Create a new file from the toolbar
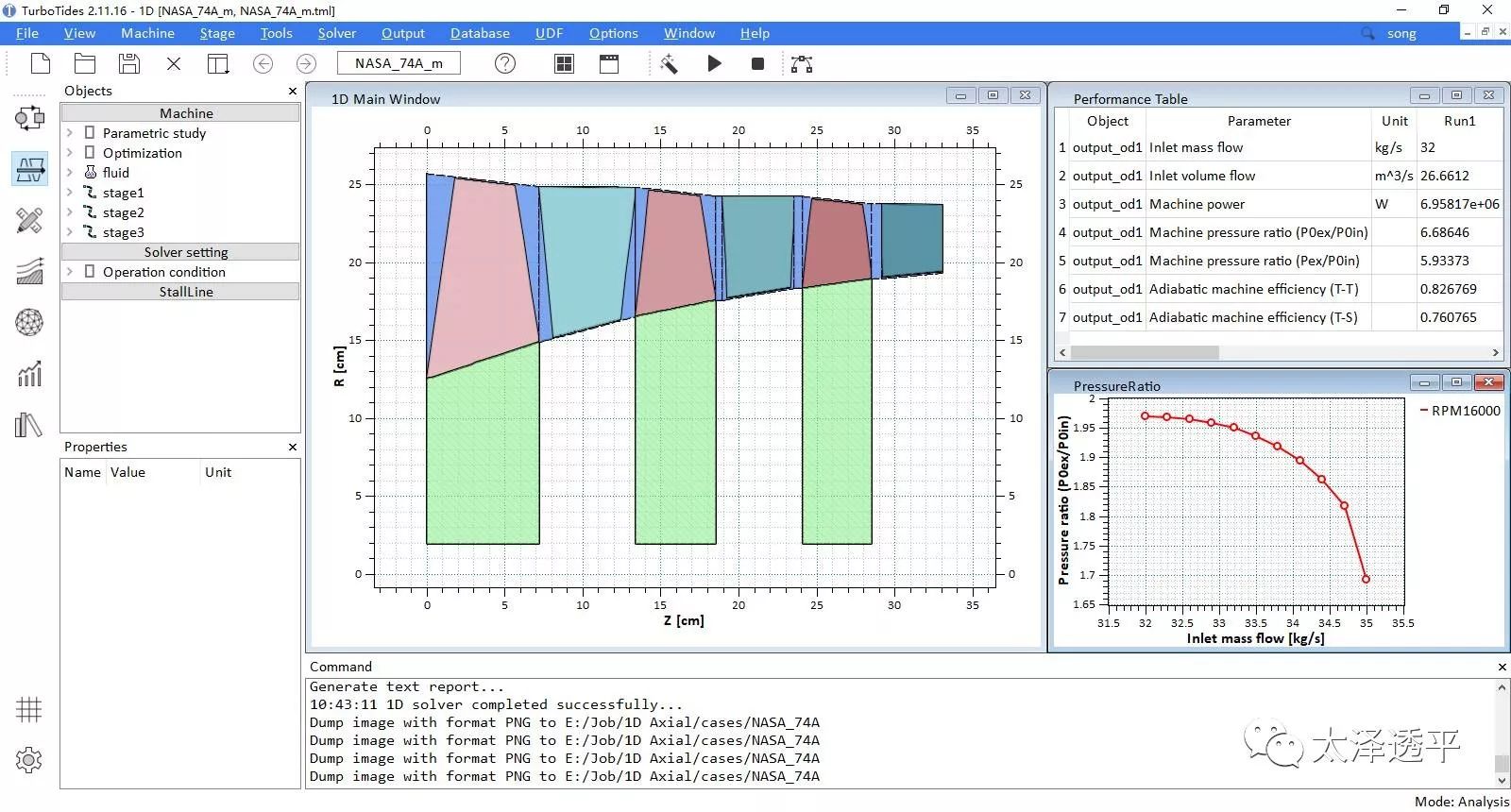1511x812 pixels. (x=41, y=64)
